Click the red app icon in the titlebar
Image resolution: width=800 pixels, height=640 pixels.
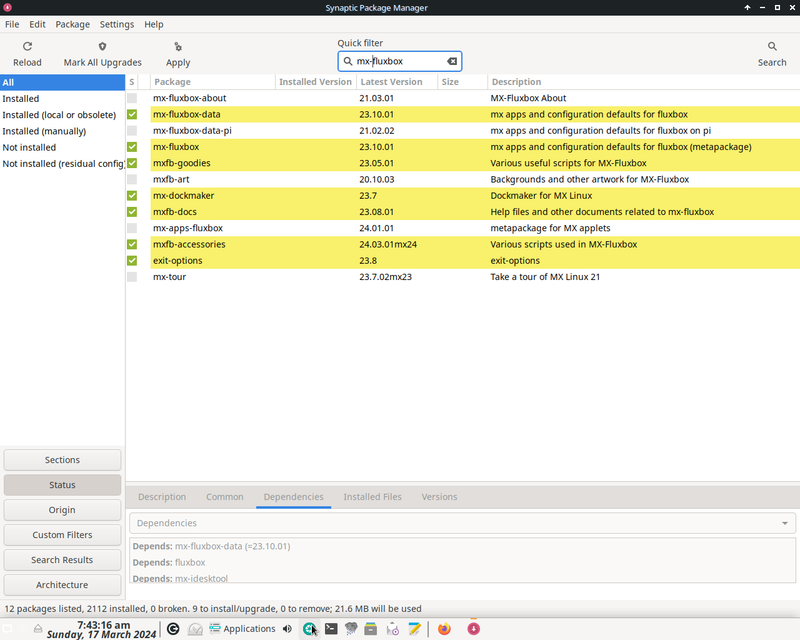7,8
